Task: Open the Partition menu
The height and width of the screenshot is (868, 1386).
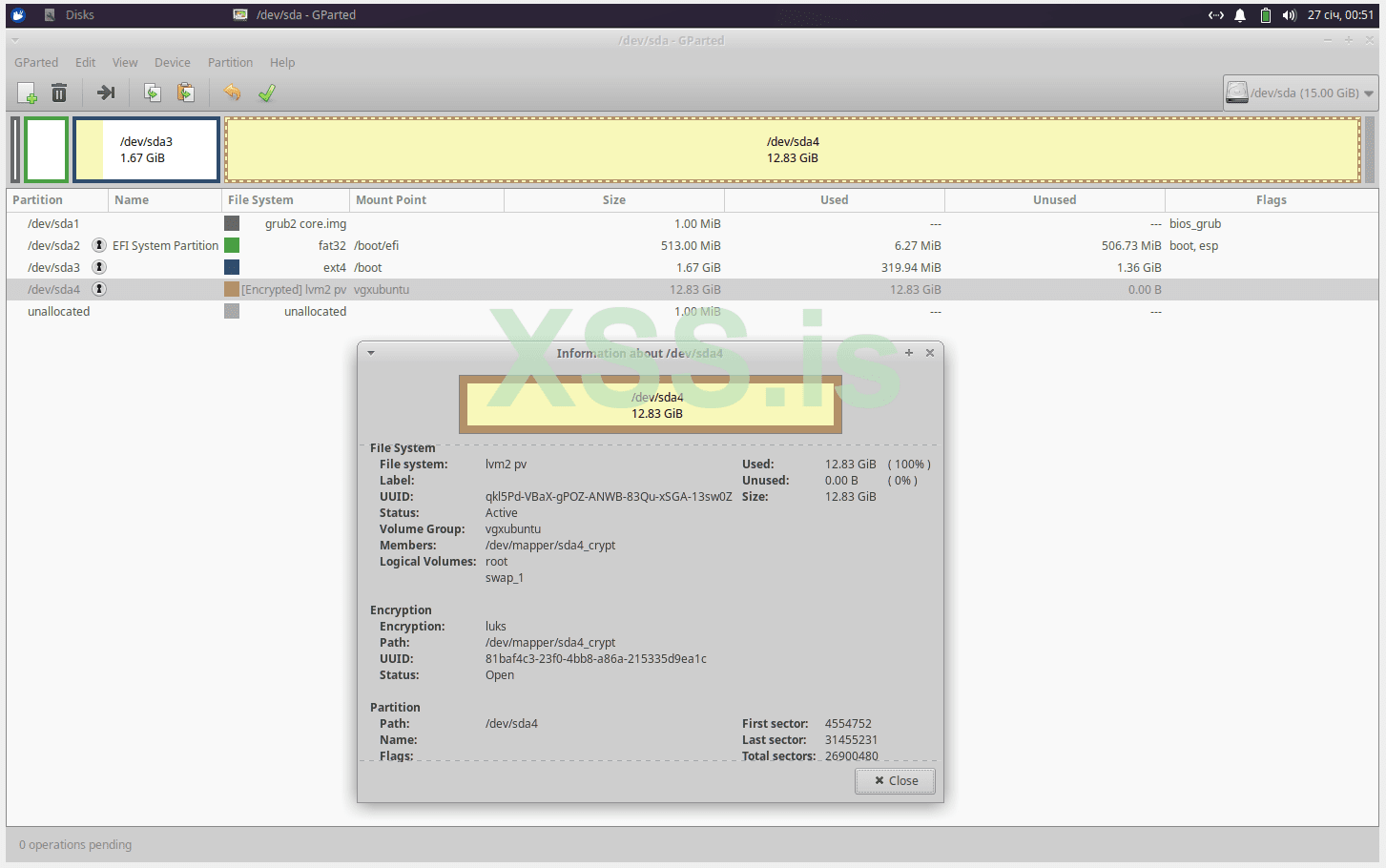Action: (x=231, y=63)
